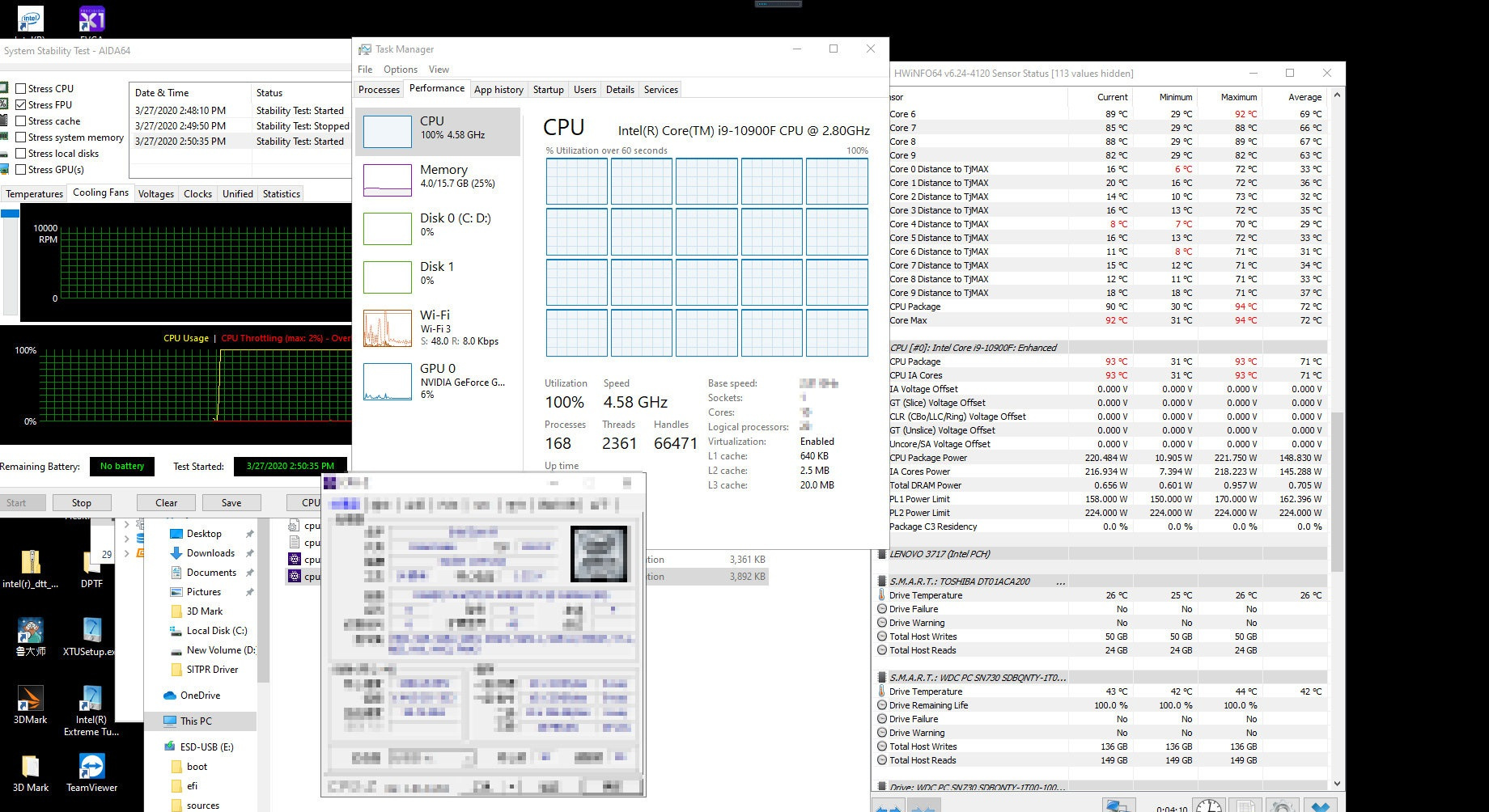
Task: Uncheck the Stress FPU checkbox
Action: tap(21, 105)
